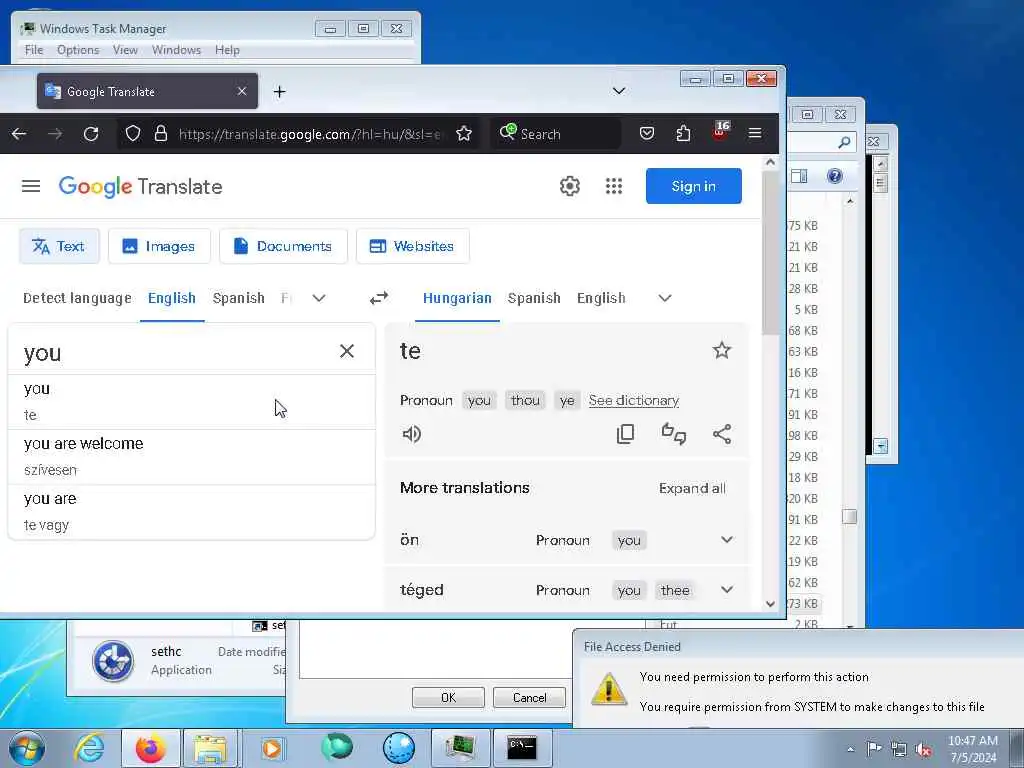Viewport: 1024px width, 768px height.
Task: Open Task Manager Help menu
Action: pos(227,50)
